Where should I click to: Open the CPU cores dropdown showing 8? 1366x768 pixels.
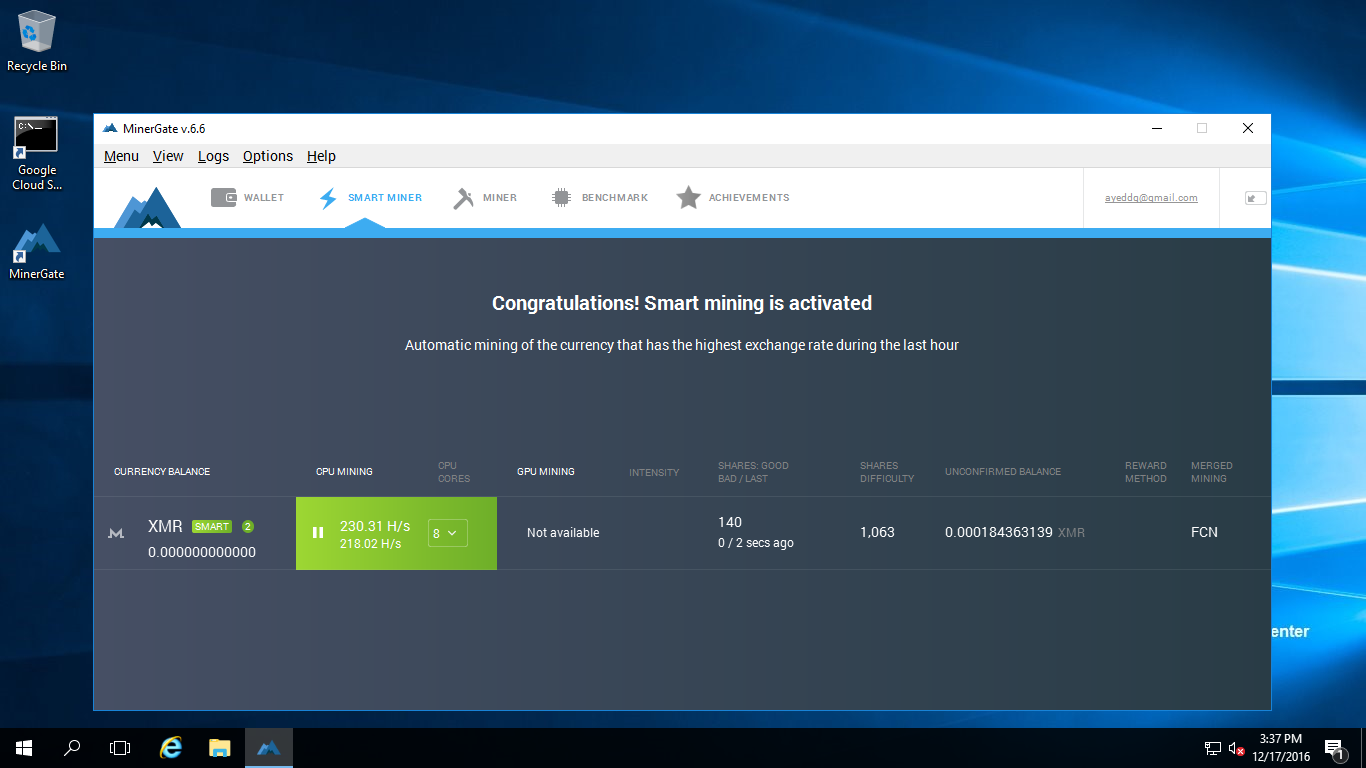[x=447, y=533]
